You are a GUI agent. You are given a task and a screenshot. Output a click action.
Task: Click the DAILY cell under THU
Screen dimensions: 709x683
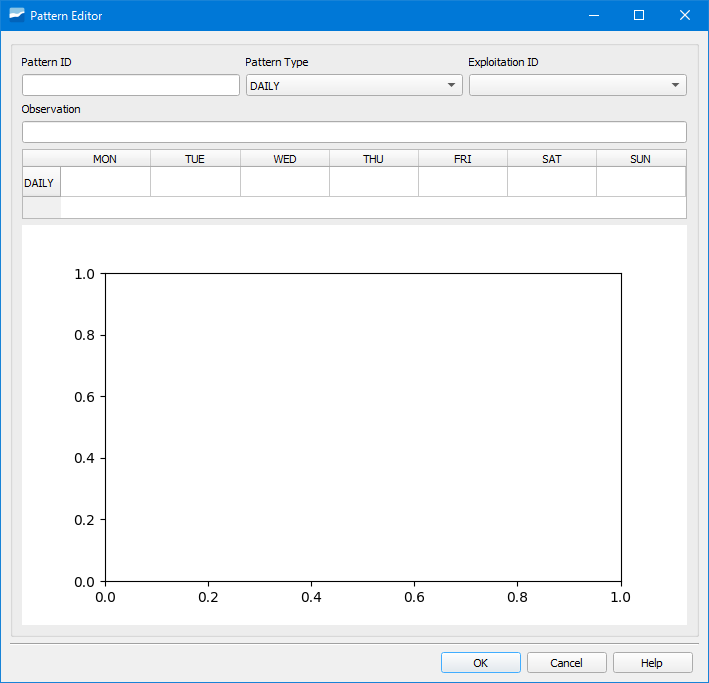(373, 182)
